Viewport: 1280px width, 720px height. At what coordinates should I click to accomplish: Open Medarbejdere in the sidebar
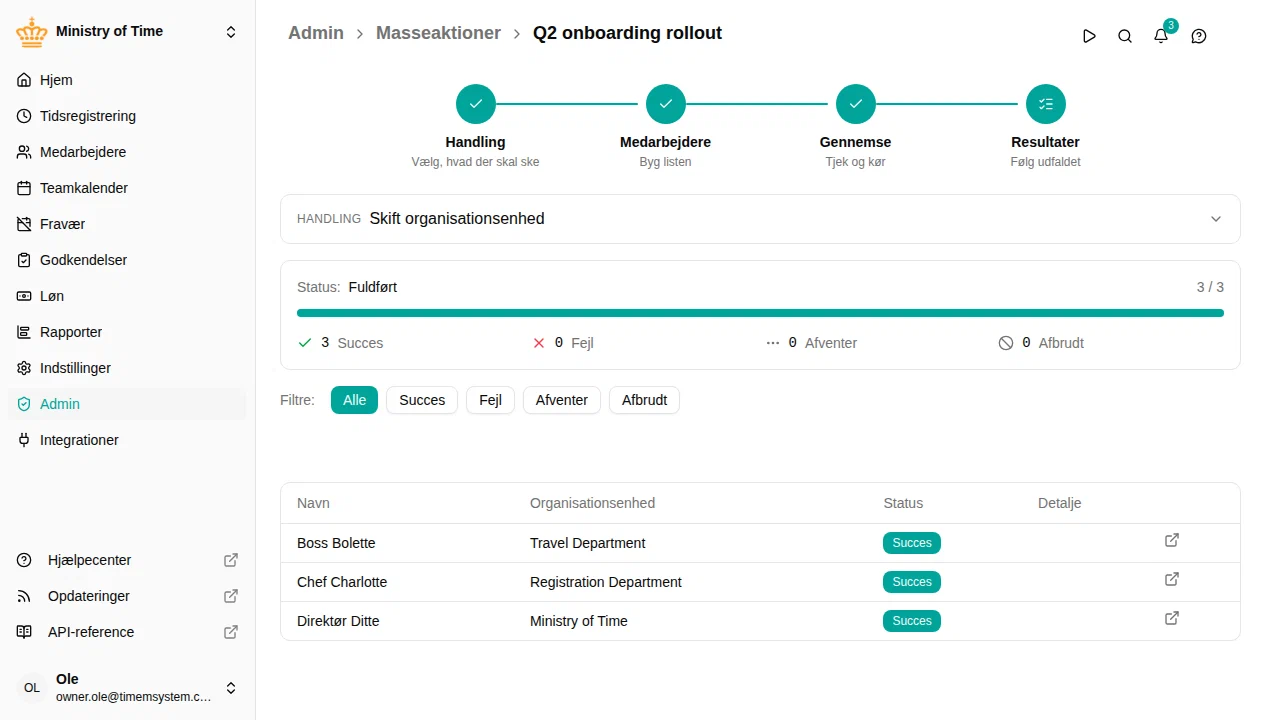coord(127,152)
